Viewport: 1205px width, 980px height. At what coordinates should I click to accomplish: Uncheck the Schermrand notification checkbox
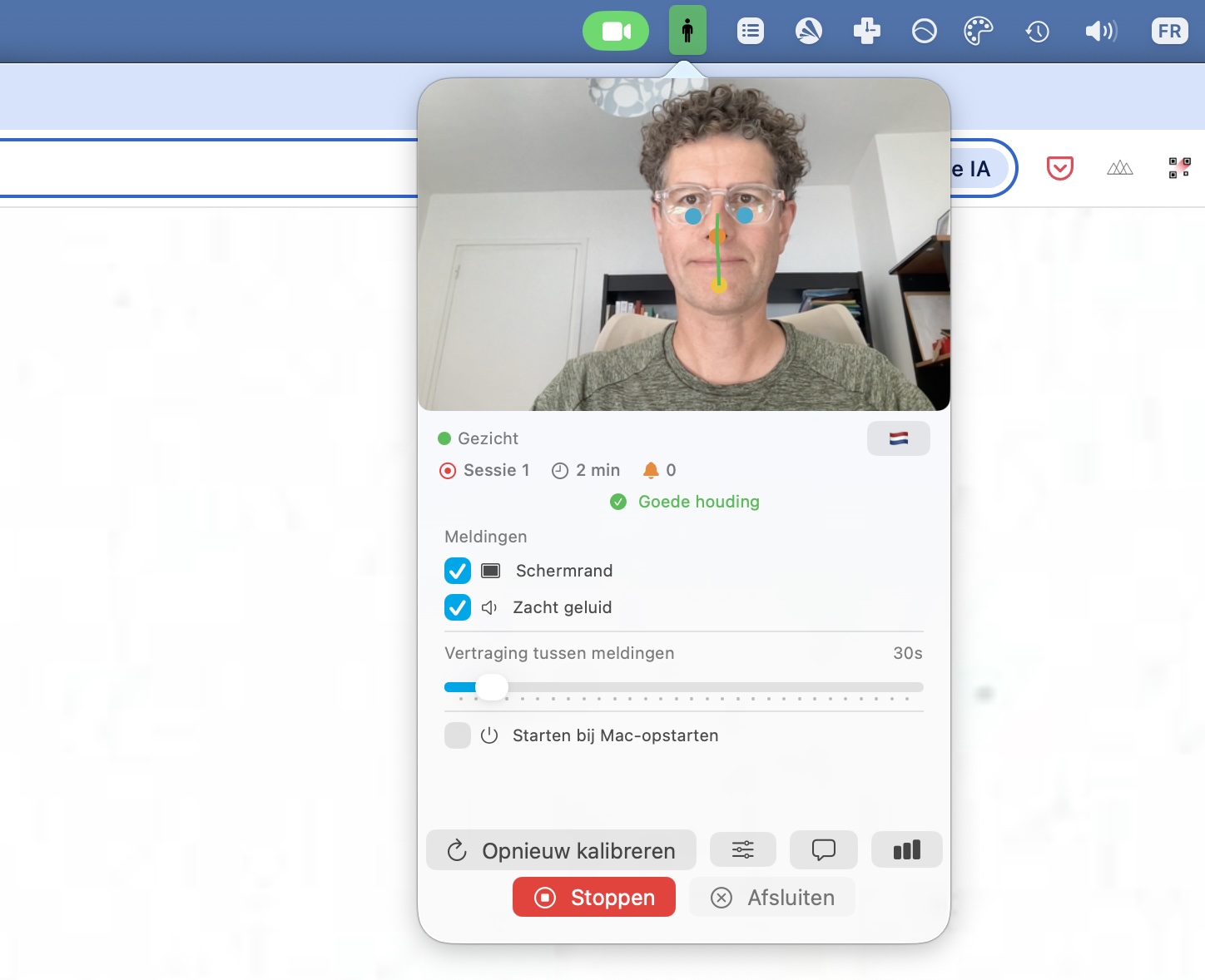(x=458, y=571)
